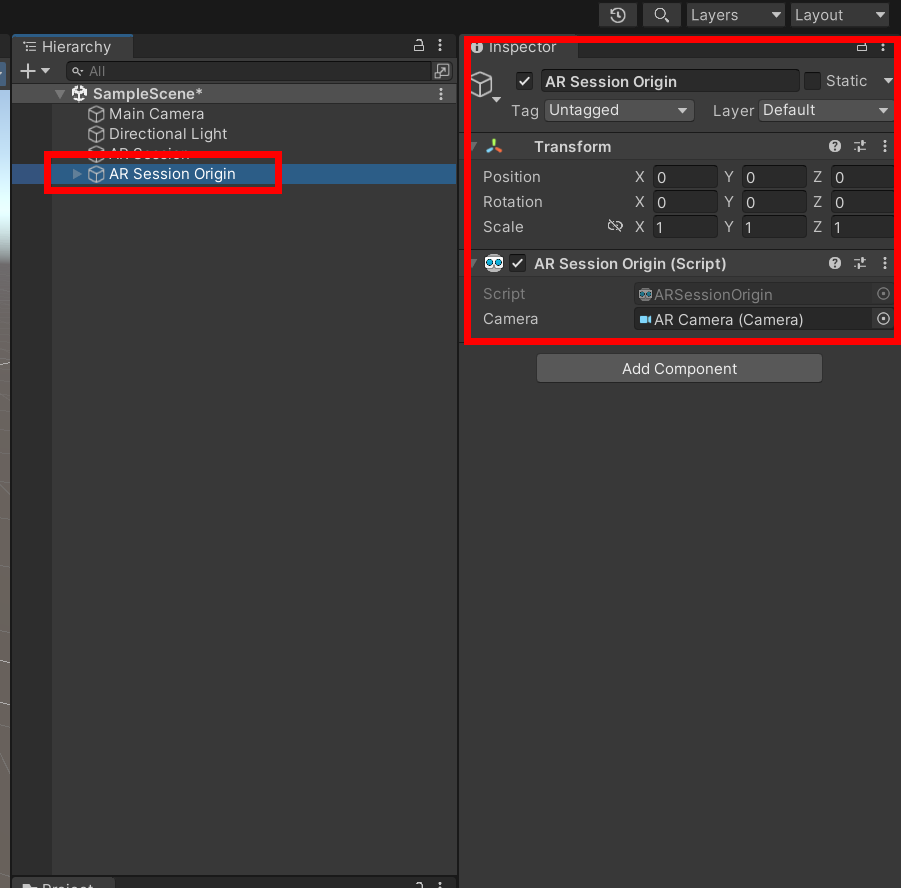Screen dimensions: 901x888
Task: Click the Directional Light cube icon
Action: (96, 134)
